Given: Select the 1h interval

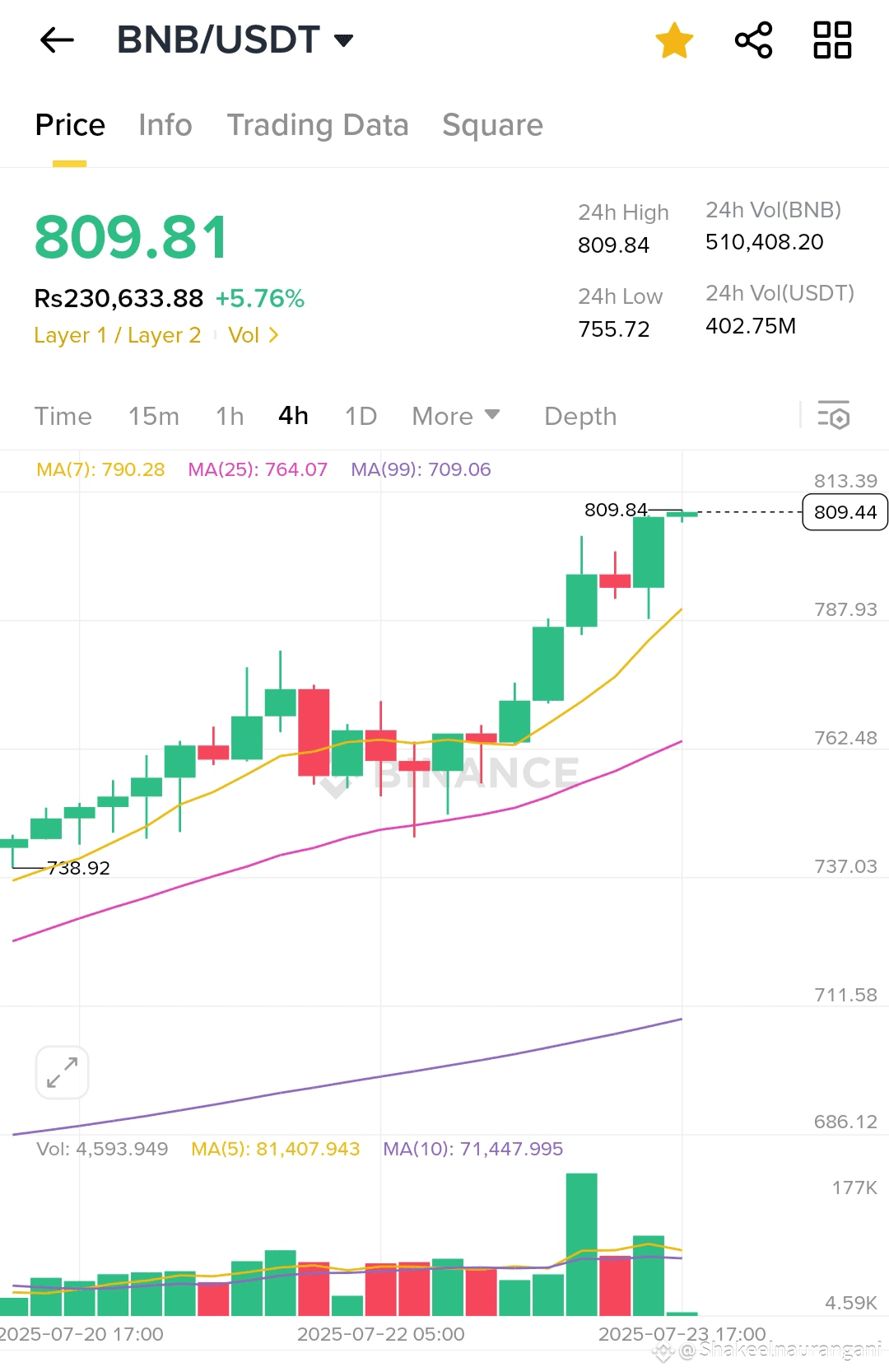Looking at the screenshot, I should [230, 416].
